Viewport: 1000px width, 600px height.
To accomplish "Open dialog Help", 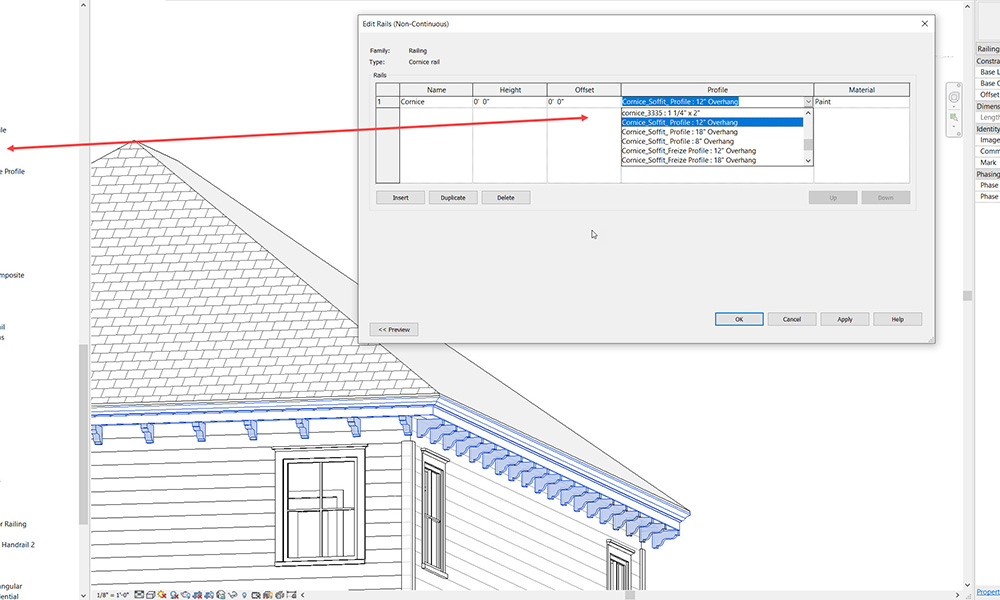I will (x=898, y=319).
